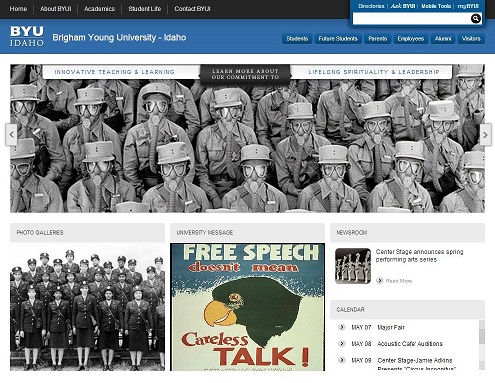Image resolution: width=495 pixels, height=383 pixels.
Task: Select the Employees audience tab
Action: click(411, 39)
